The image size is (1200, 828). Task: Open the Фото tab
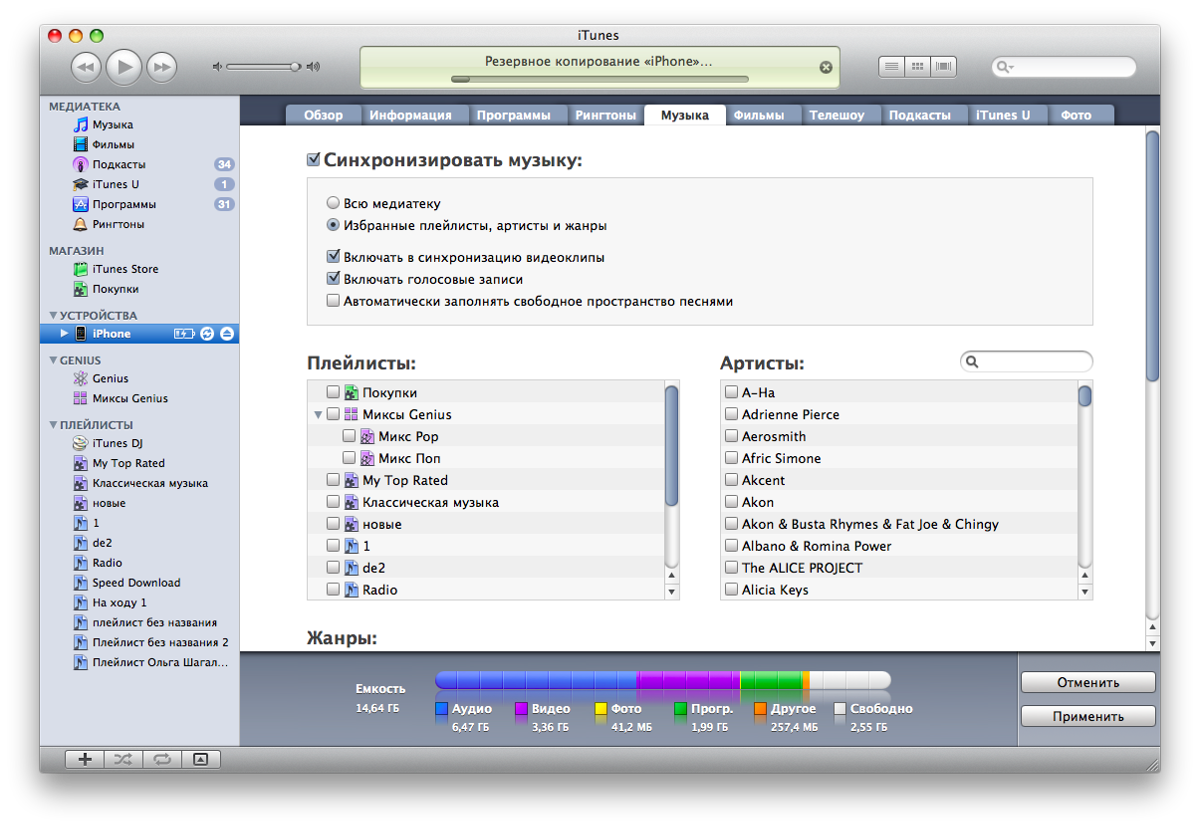coord(1076,115)
